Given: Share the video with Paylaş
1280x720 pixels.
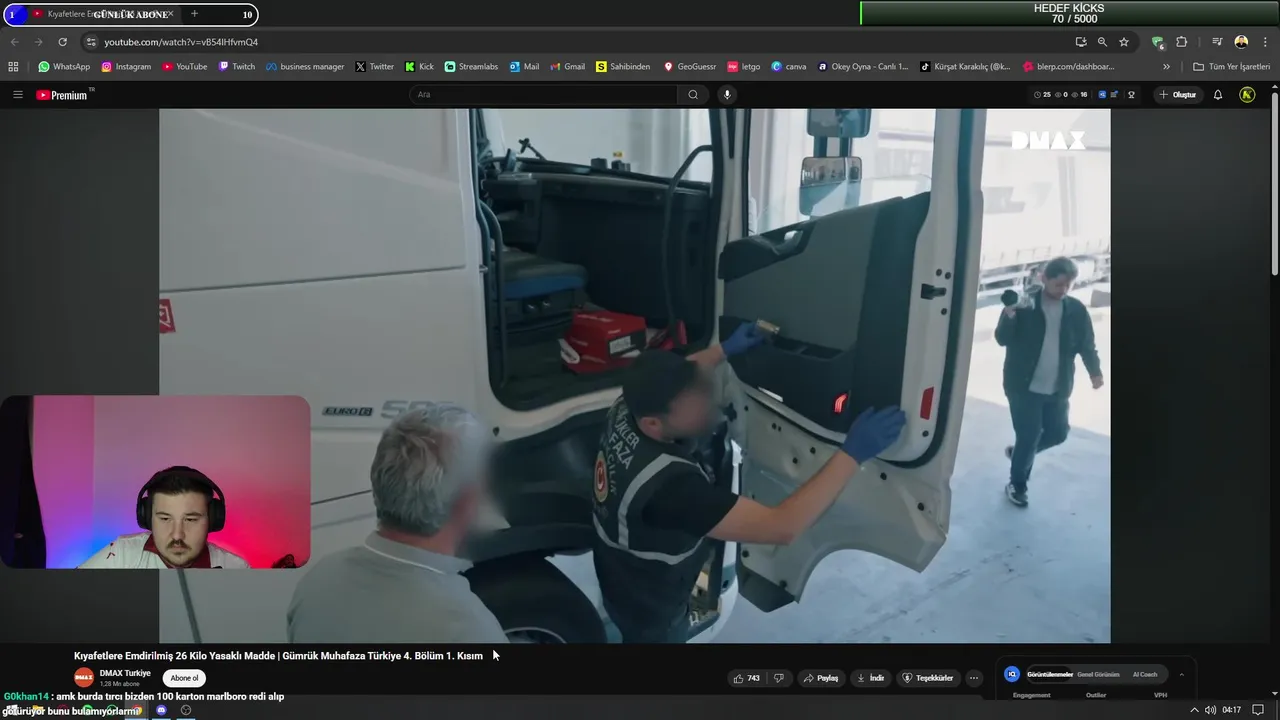Looking at the screenshot, I should [821, 678].
